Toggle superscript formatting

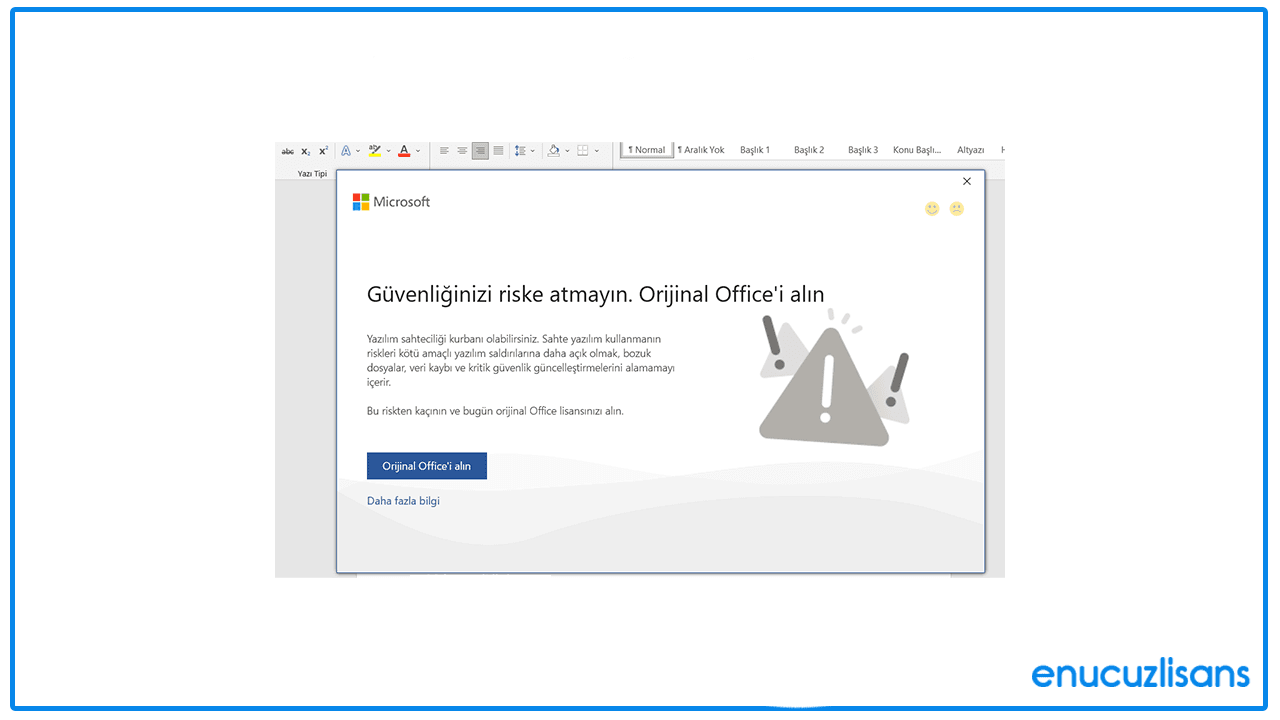click(x=323, y=151)
